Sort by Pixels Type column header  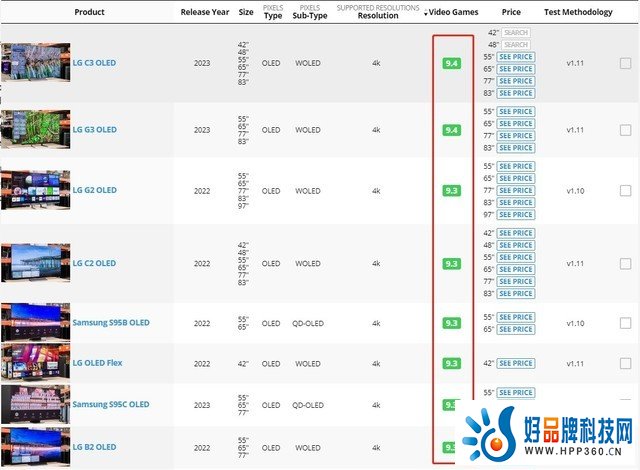tap(273, 12)
